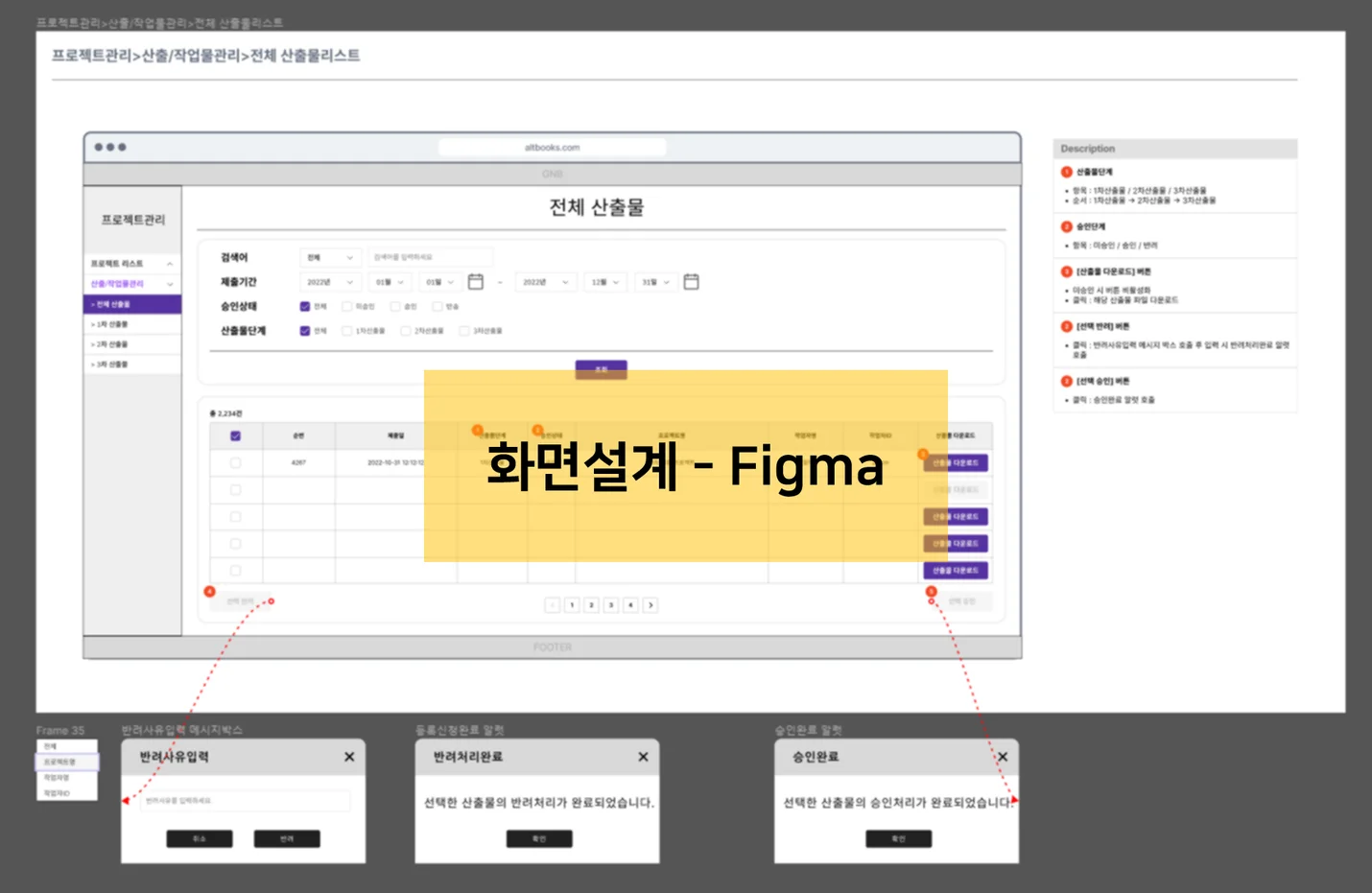1372x893 pixels.
Task: Select 승인완료 알럿 frame label
Action: click(808, 731)
